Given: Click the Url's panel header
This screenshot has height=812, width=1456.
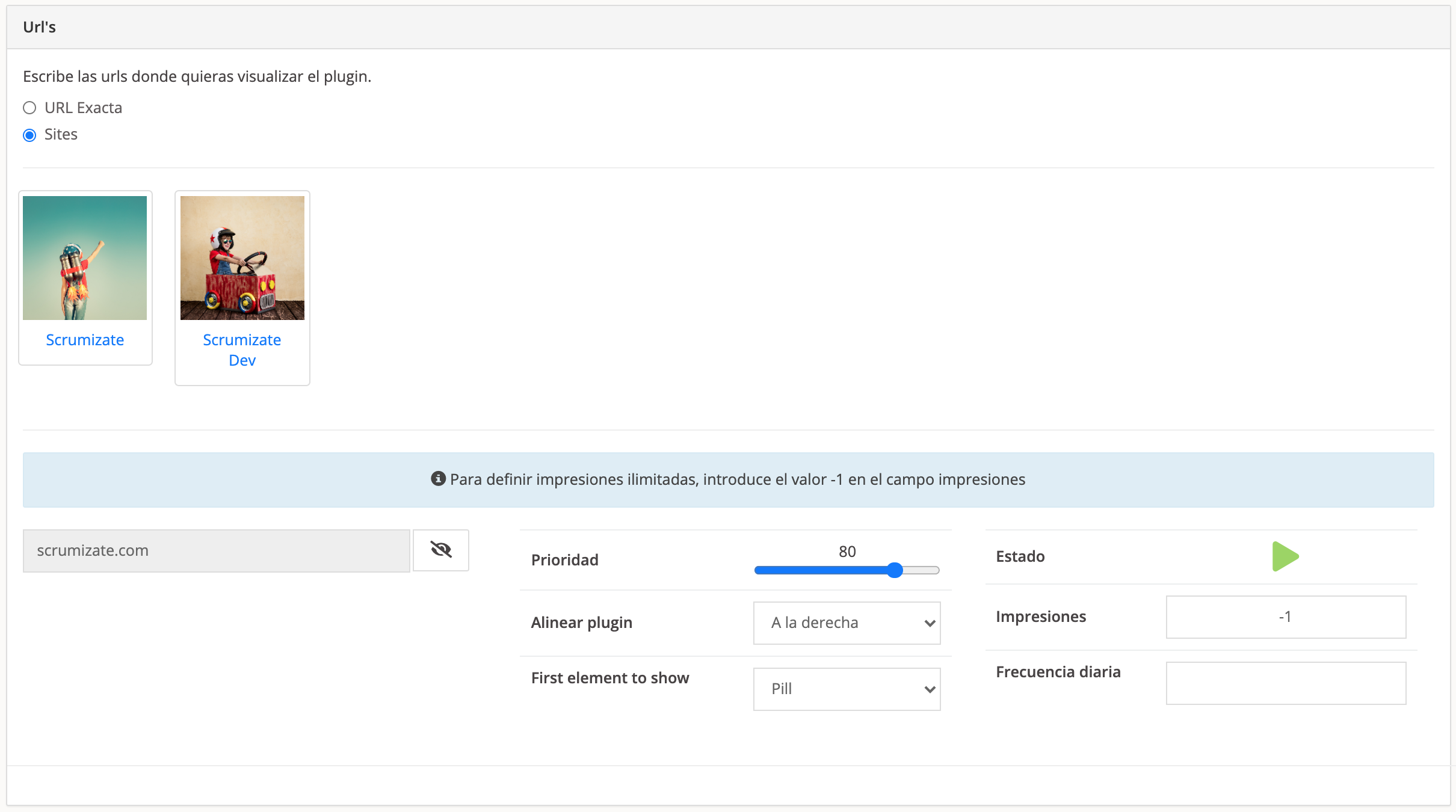Looking at the screenshot, I should point(728,27).
